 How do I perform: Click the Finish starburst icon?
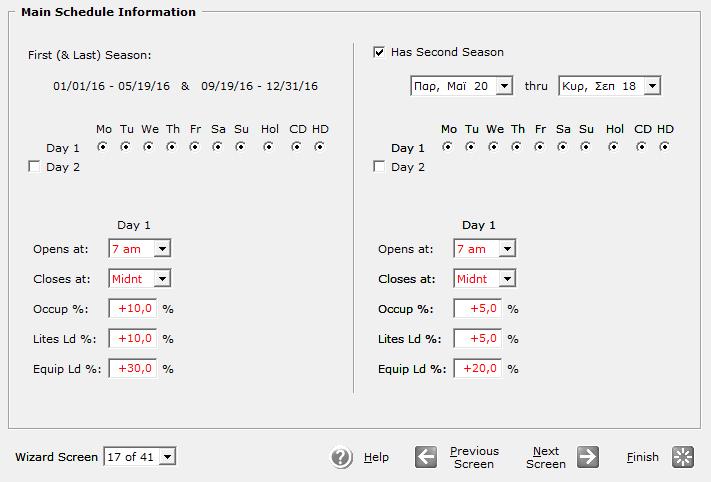click(683, 457)
